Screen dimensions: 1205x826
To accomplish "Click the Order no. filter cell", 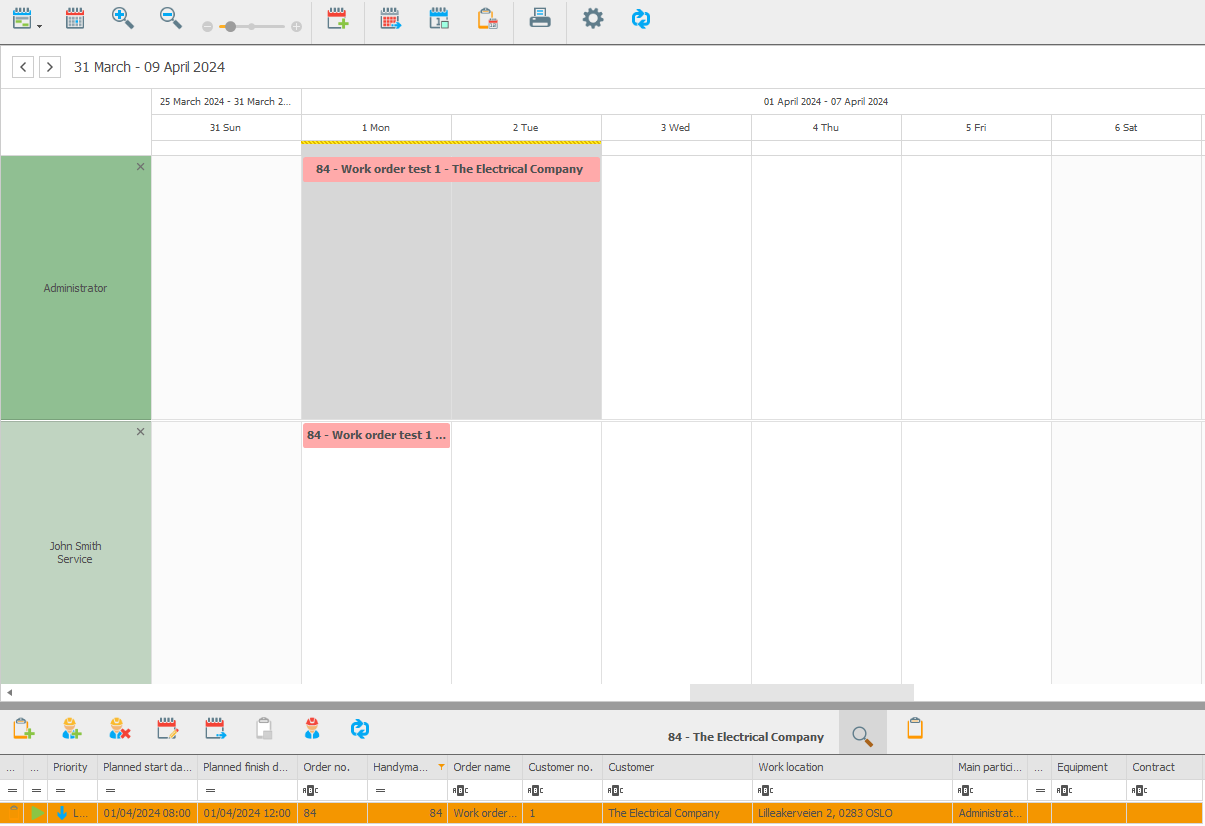I will [332, 790].
